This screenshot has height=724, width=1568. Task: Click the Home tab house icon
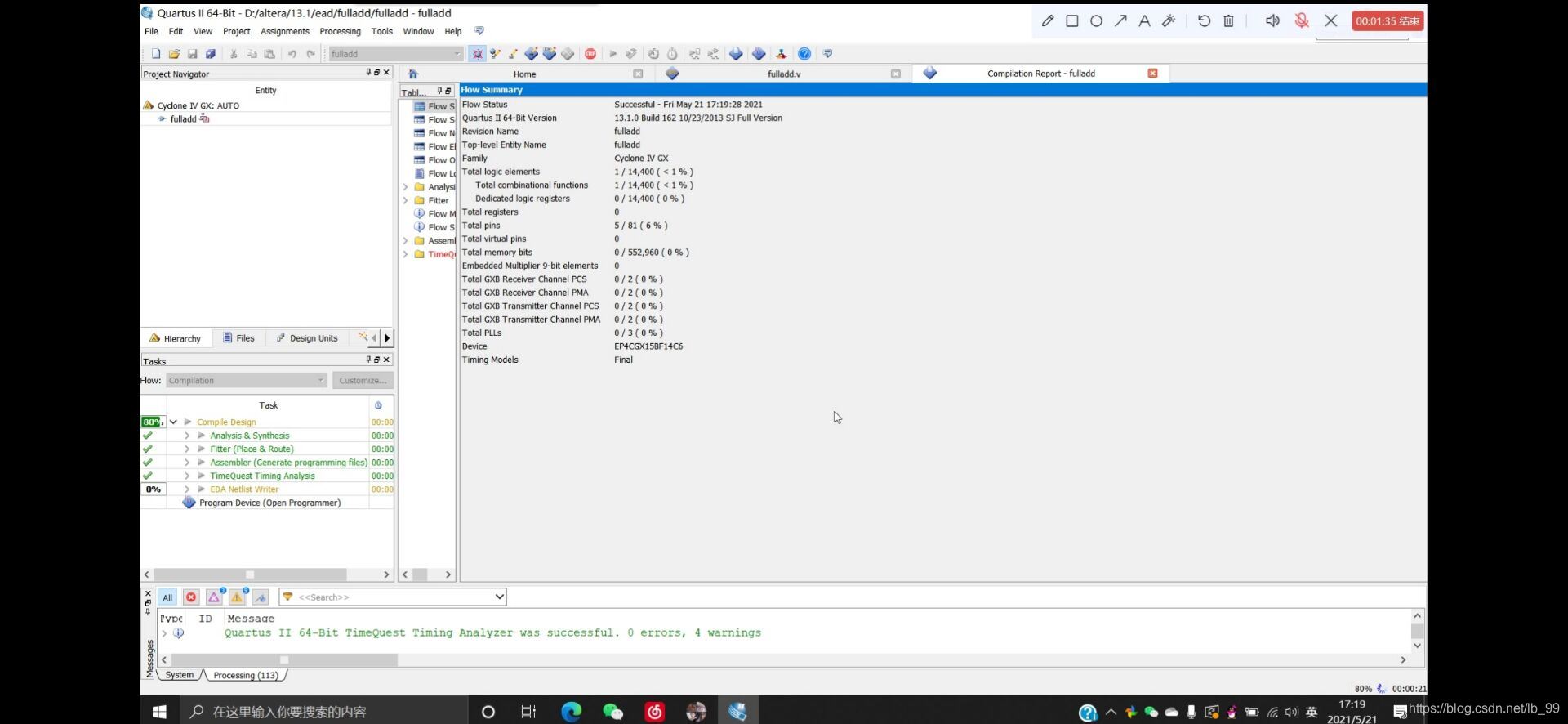[x=413, y=74]
